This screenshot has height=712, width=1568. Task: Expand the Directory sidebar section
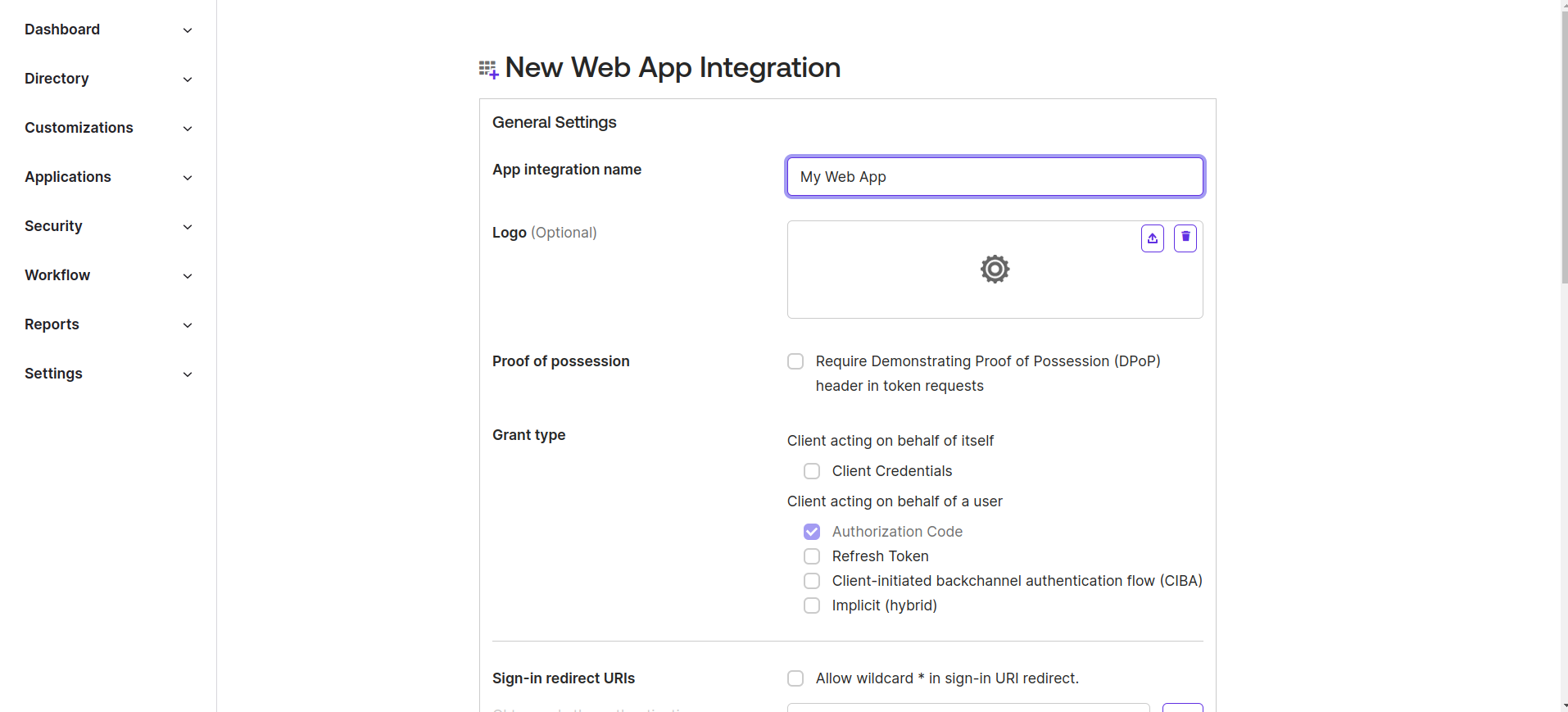pos(188,79)
